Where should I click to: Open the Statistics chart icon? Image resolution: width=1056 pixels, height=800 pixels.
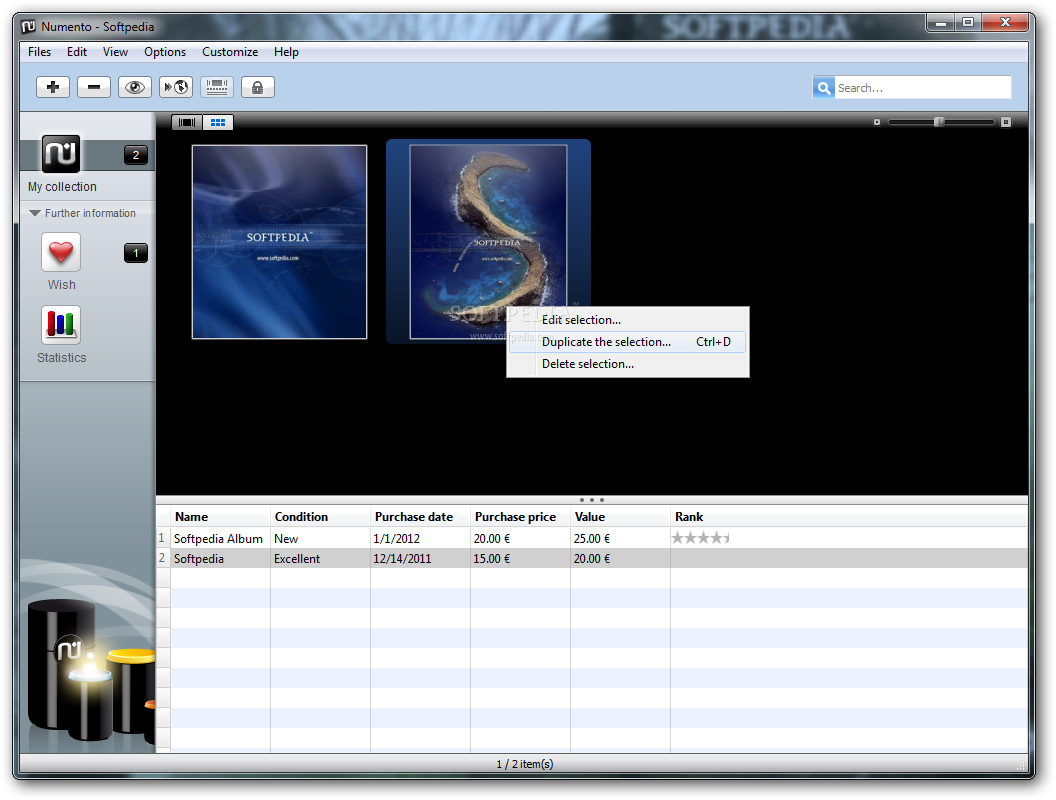click(61, 325)
